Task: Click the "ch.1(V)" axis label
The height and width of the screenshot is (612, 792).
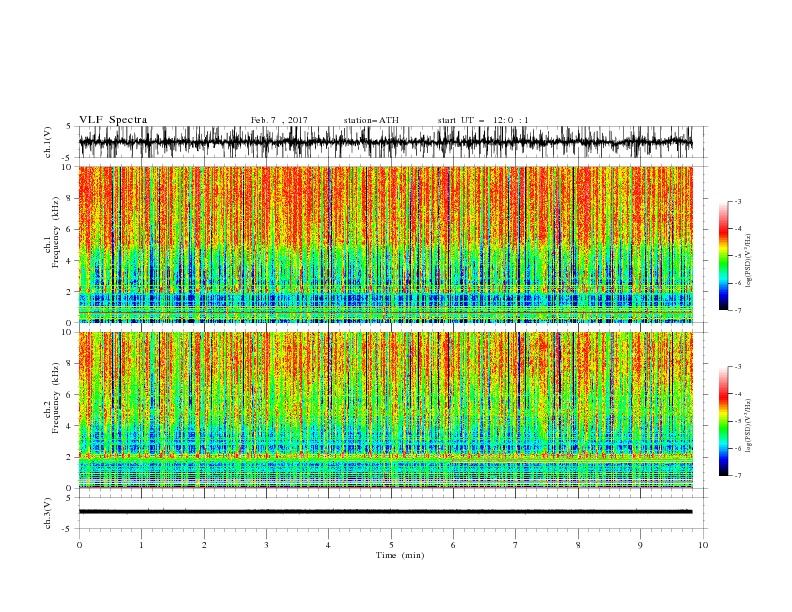Action: pyautogui.click(x=48, y=142)
